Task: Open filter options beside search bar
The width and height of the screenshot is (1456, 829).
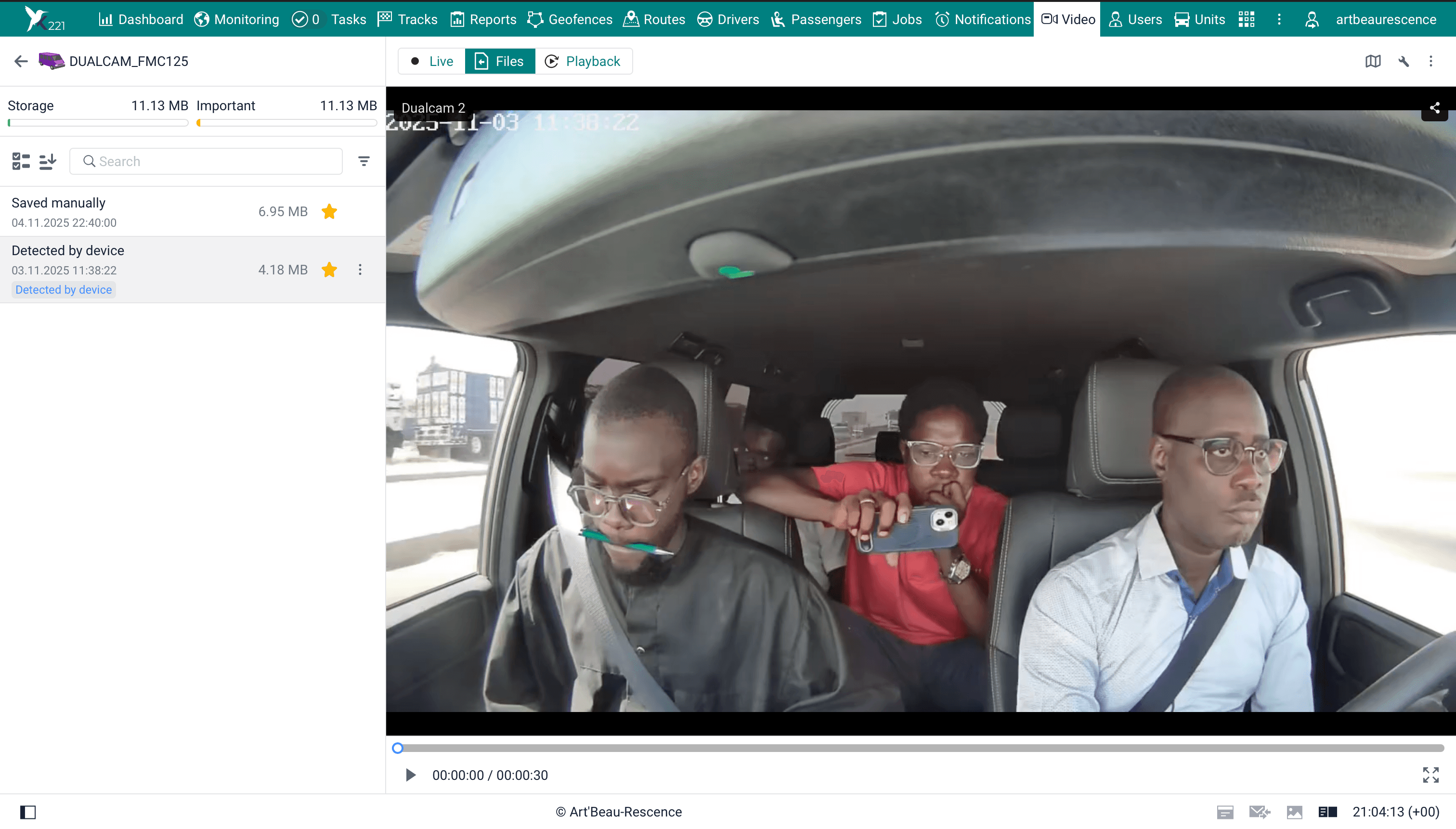Action: (364, 161)
